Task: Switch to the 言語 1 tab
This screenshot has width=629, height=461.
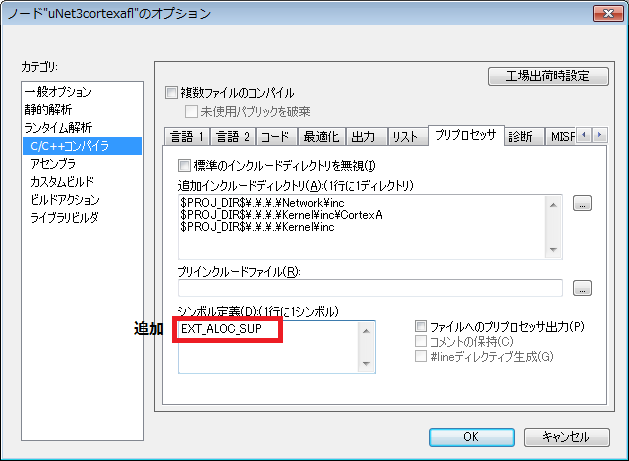Action: click(187, 136)
